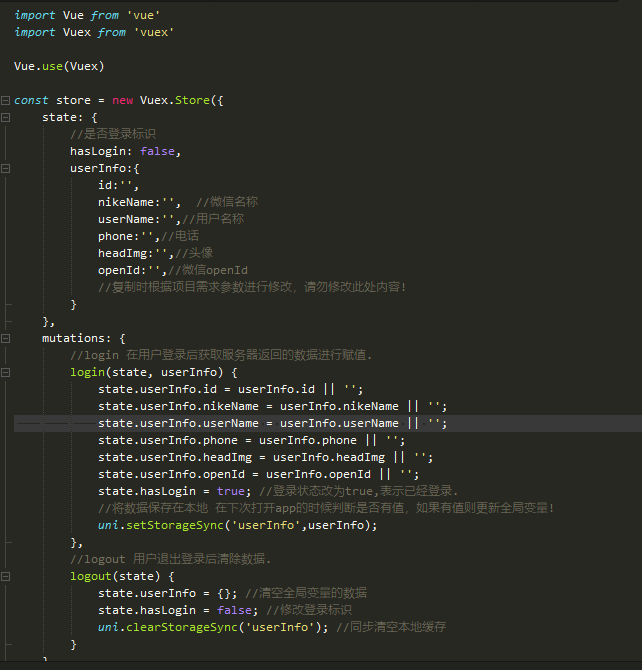This screenshot has height=670, width=642.
Task: Click highlighted 'state.userInfo.userName = userInfo.userName' line
Action: point(272,423)
